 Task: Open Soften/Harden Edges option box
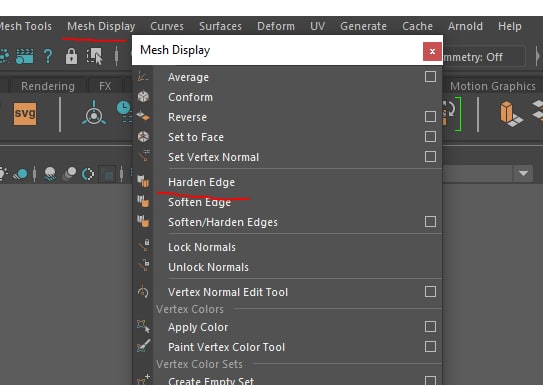click(430, 222)
